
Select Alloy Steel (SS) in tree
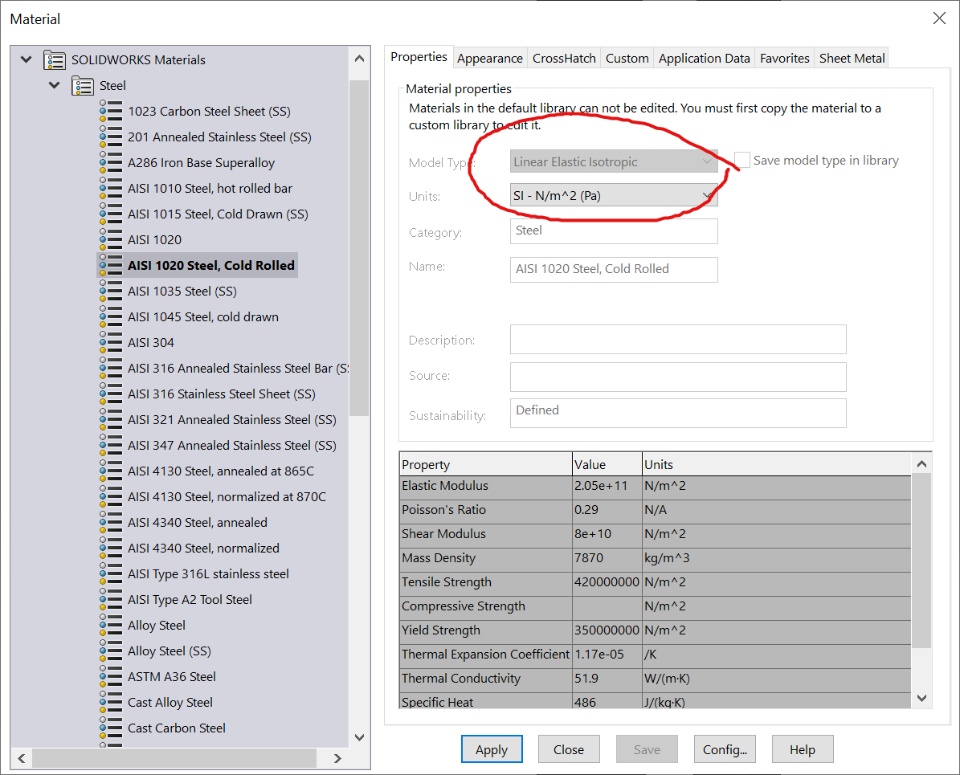click(169, 651)
